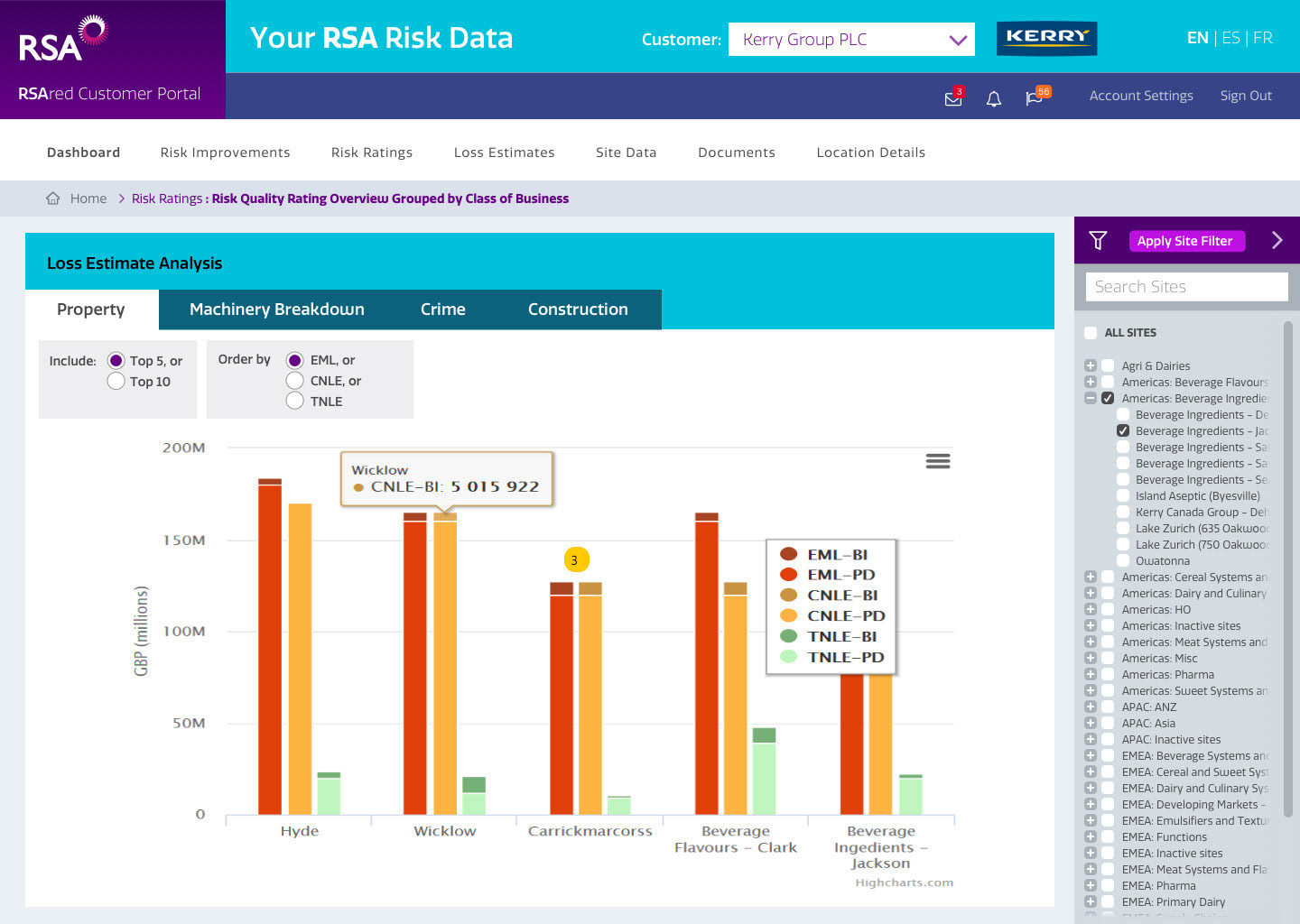Toggle the EML-PD legend color swatch

click(788, 575)
